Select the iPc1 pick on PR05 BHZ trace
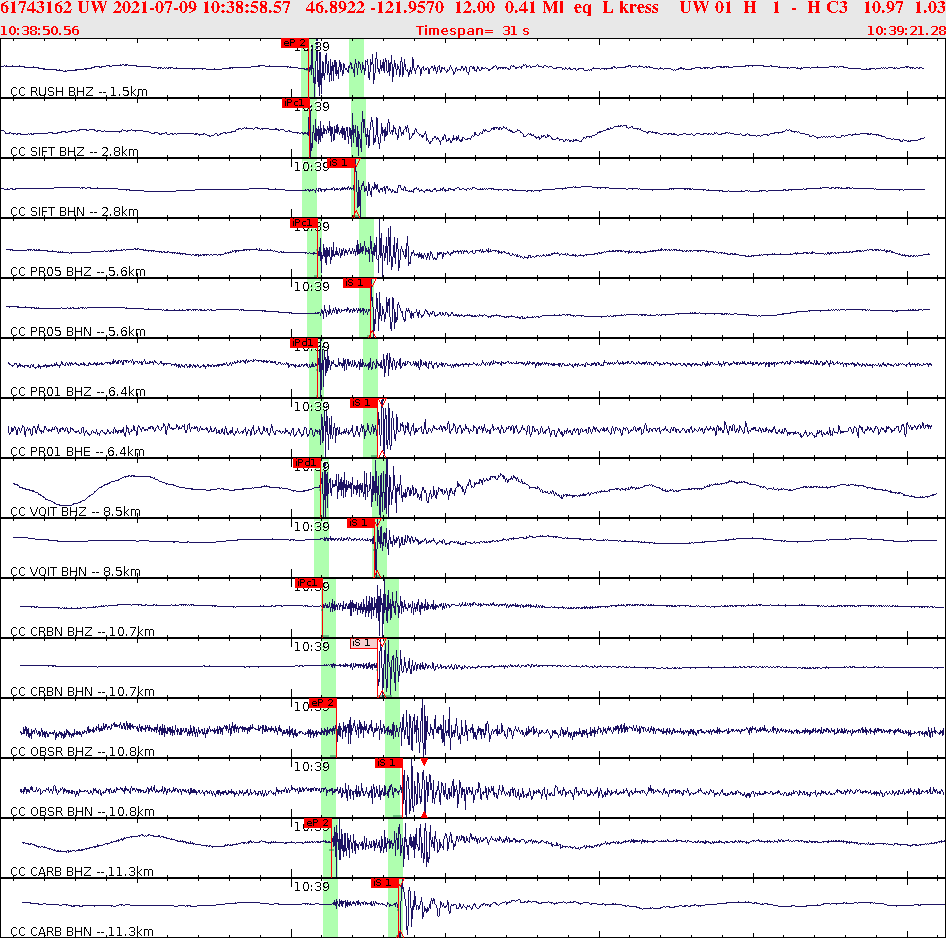The image size is (946, 938). 305,223
